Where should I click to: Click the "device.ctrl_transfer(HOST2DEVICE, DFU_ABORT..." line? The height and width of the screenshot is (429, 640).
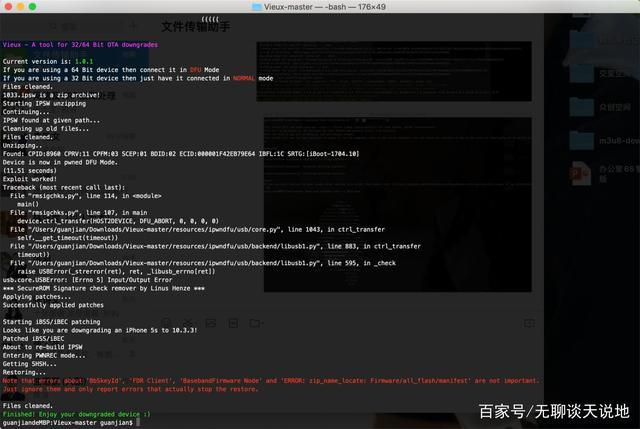click(118, 221)
